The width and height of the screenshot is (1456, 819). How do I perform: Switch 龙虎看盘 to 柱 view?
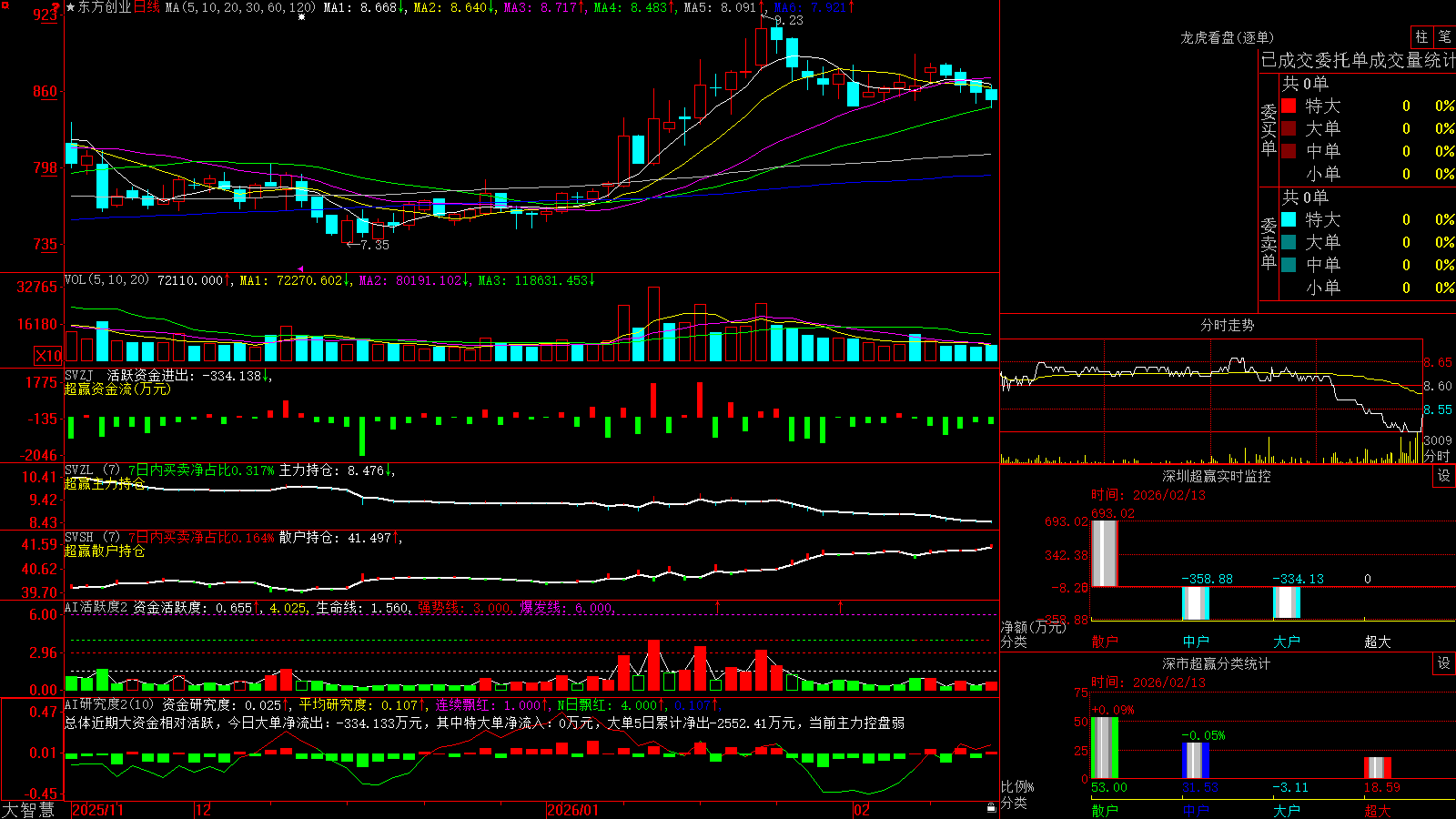point(1421,36)
